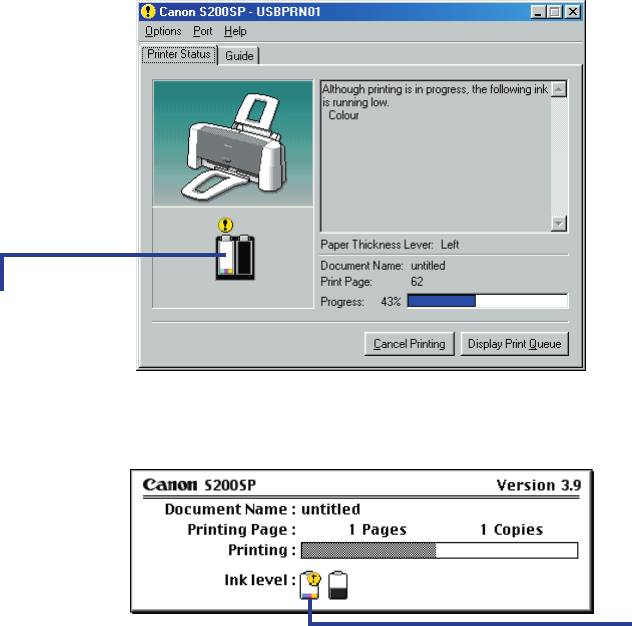Click the '1 Copies' text in the Mac dialog
632x626 pixels.
511,529
